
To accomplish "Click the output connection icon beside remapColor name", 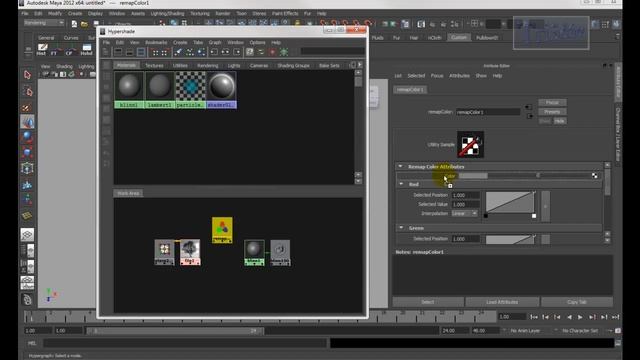I will [529, 116].
